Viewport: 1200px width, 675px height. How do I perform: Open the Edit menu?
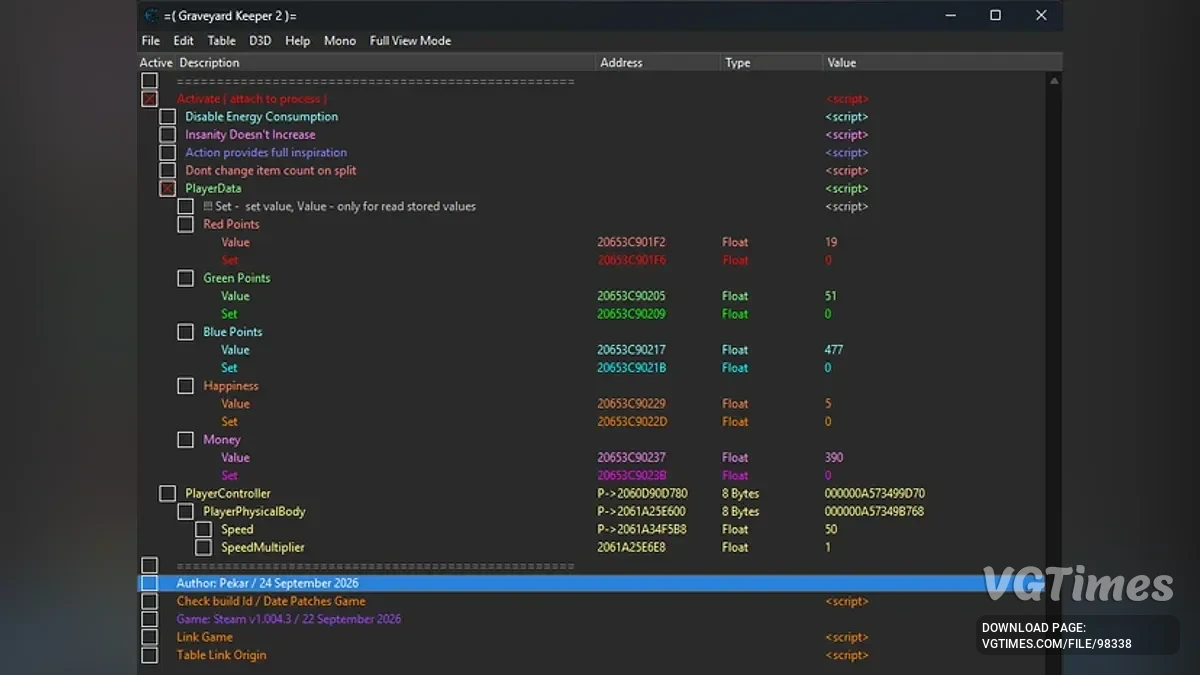click(x=183, y=41)
